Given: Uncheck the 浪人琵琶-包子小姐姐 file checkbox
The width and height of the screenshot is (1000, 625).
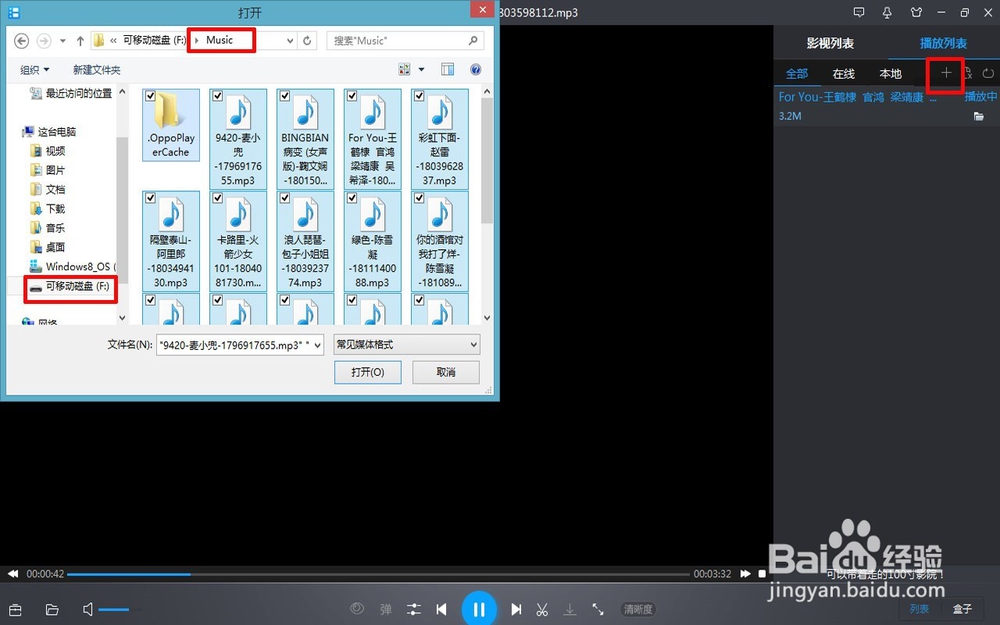Looking at the screenshot, I should (284, 198).
